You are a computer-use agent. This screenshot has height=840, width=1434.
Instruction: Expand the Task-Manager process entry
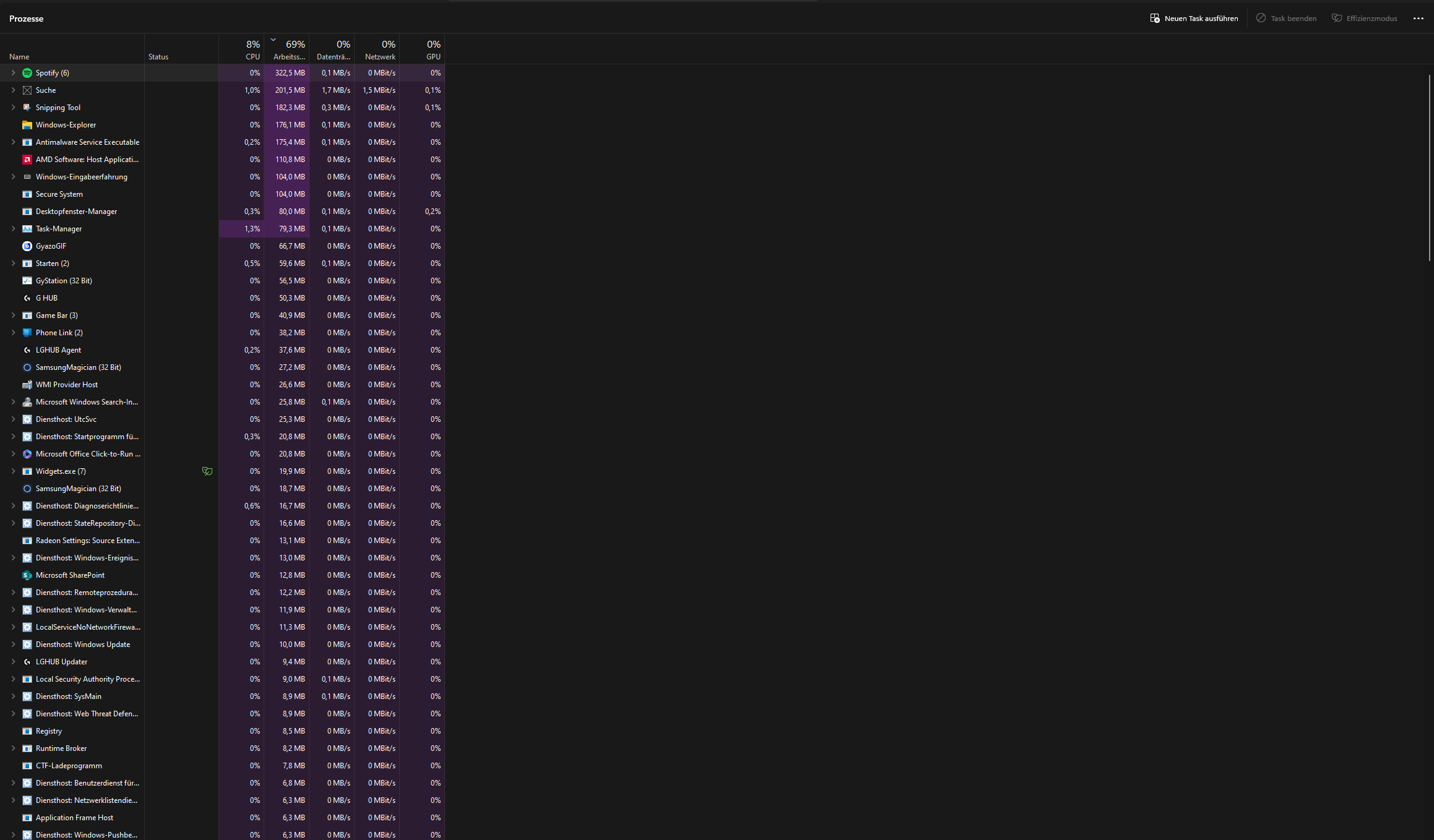pos(13,229)
